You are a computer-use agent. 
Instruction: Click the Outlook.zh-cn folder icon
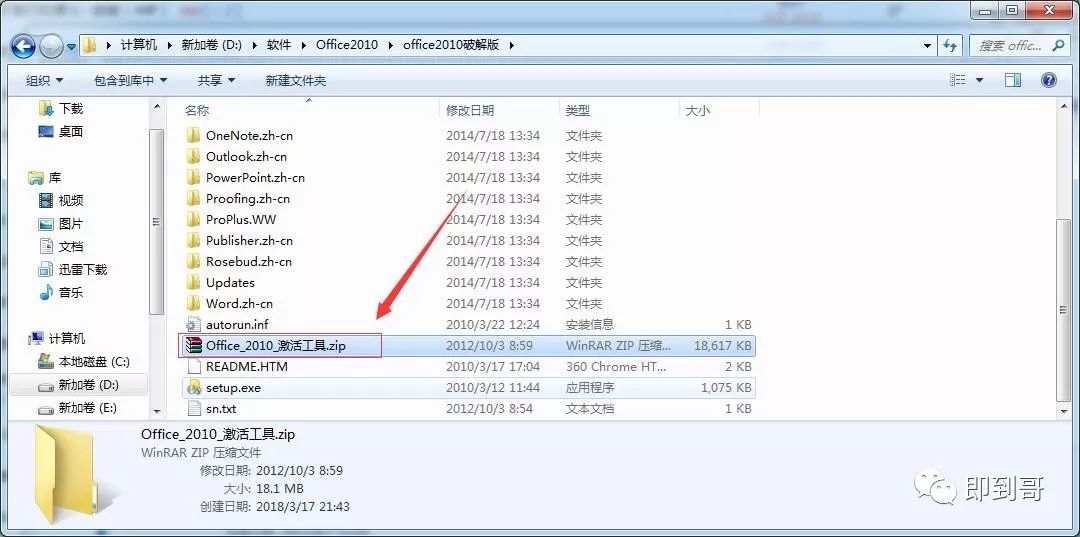[x=193, y=156]
